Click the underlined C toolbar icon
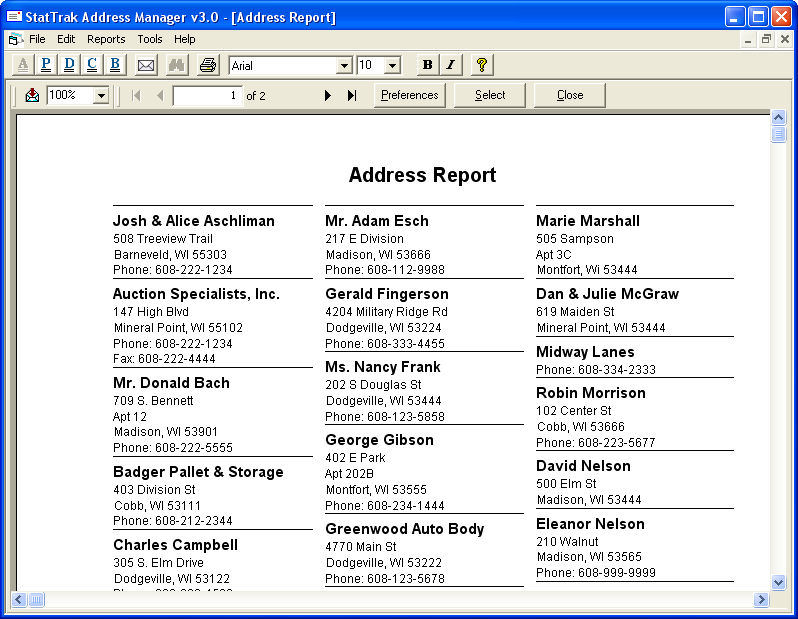This screenshot has width=798, height=619. 92,65
